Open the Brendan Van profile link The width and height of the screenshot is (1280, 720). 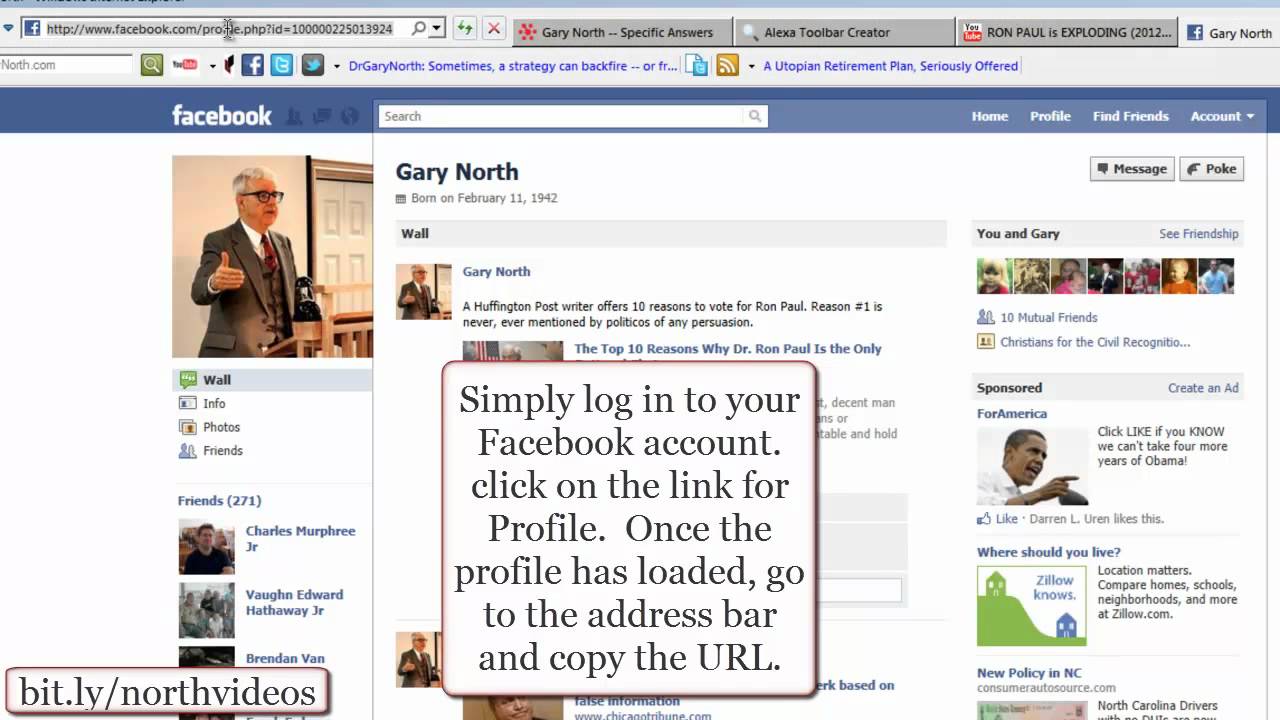[285, 659]
